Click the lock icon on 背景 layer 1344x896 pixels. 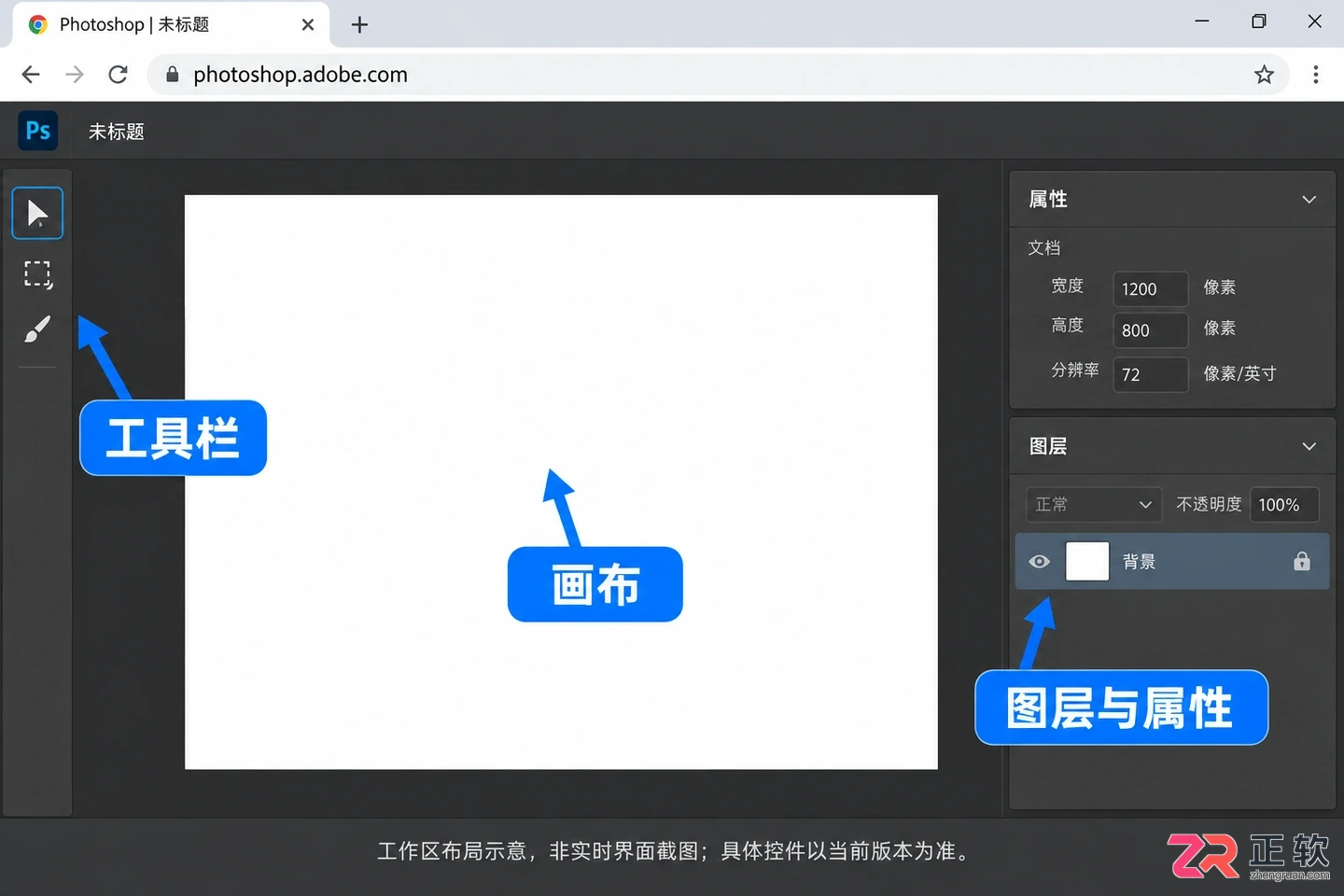1302,561
